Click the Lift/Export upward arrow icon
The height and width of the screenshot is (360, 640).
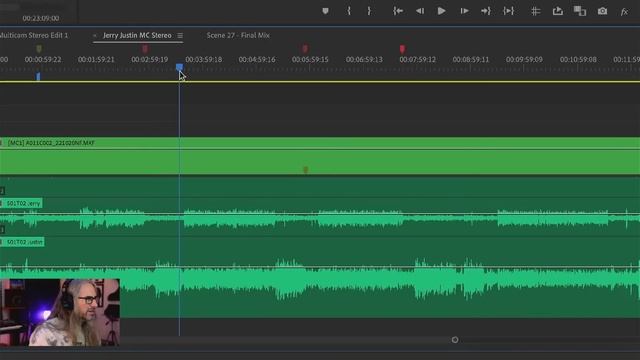[x=558, y=11]
